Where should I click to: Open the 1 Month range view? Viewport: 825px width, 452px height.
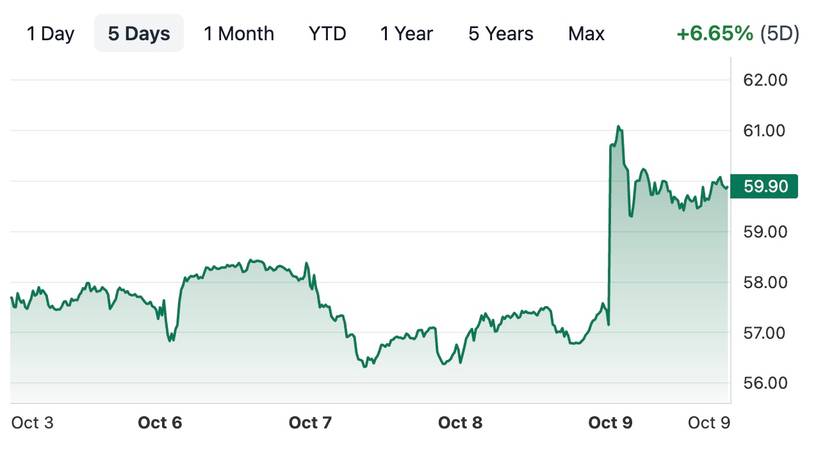pos(238,33)
